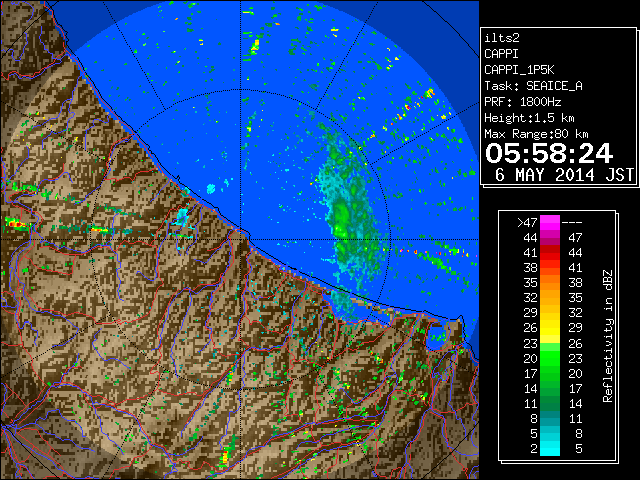Screen dimensions: 640x480
Task: Select the 'Task: SEAICE_A' line
Action: 533,86
